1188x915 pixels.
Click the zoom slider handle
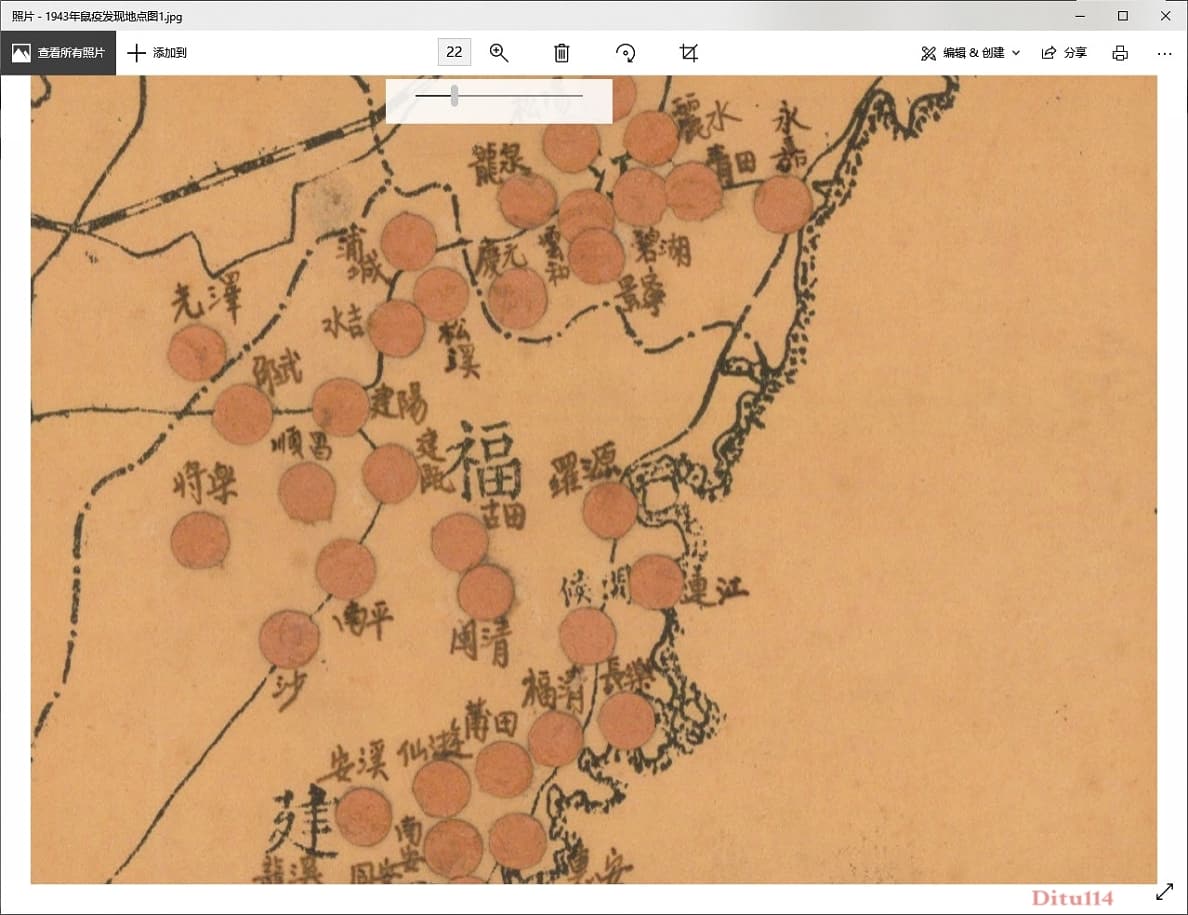click(x=454, y=95)
